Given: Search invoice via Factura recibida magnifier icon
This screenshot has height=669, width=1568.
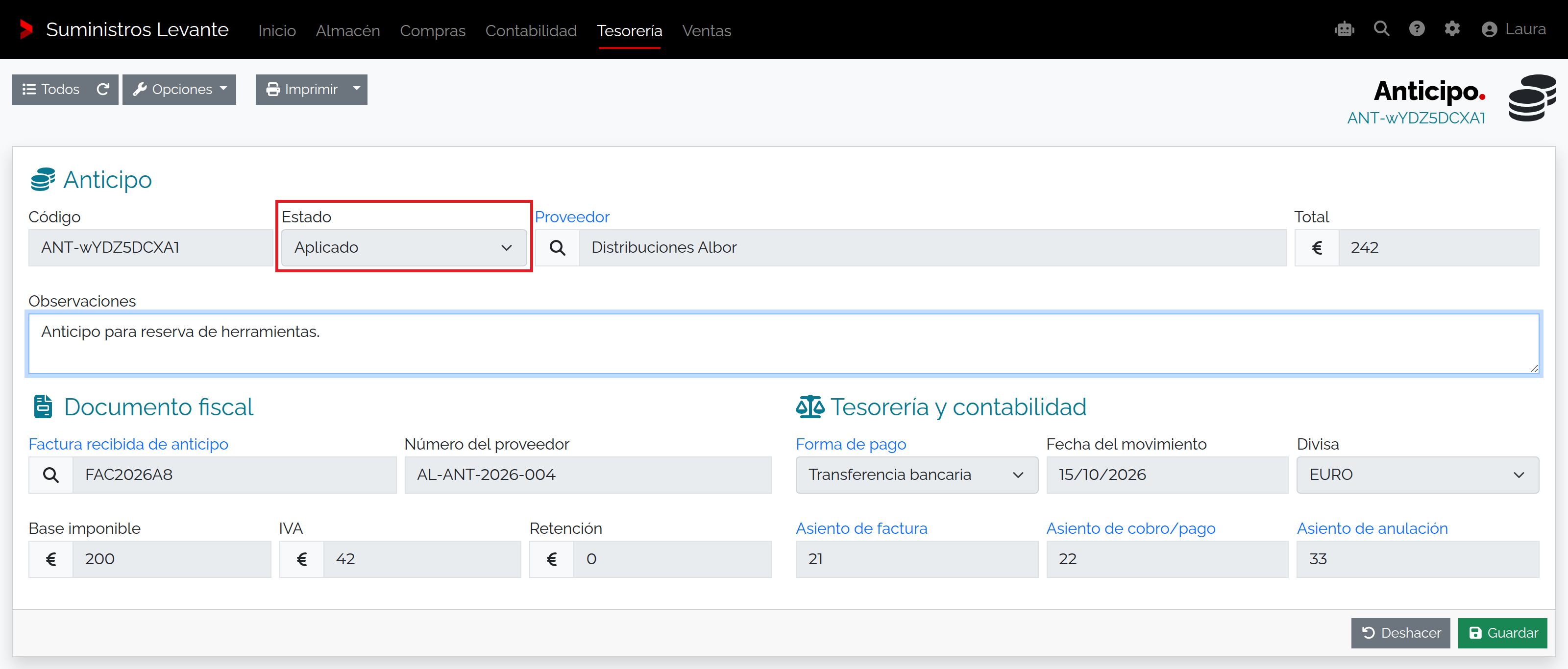Looking at the screenshot, I should coord(50,475).
